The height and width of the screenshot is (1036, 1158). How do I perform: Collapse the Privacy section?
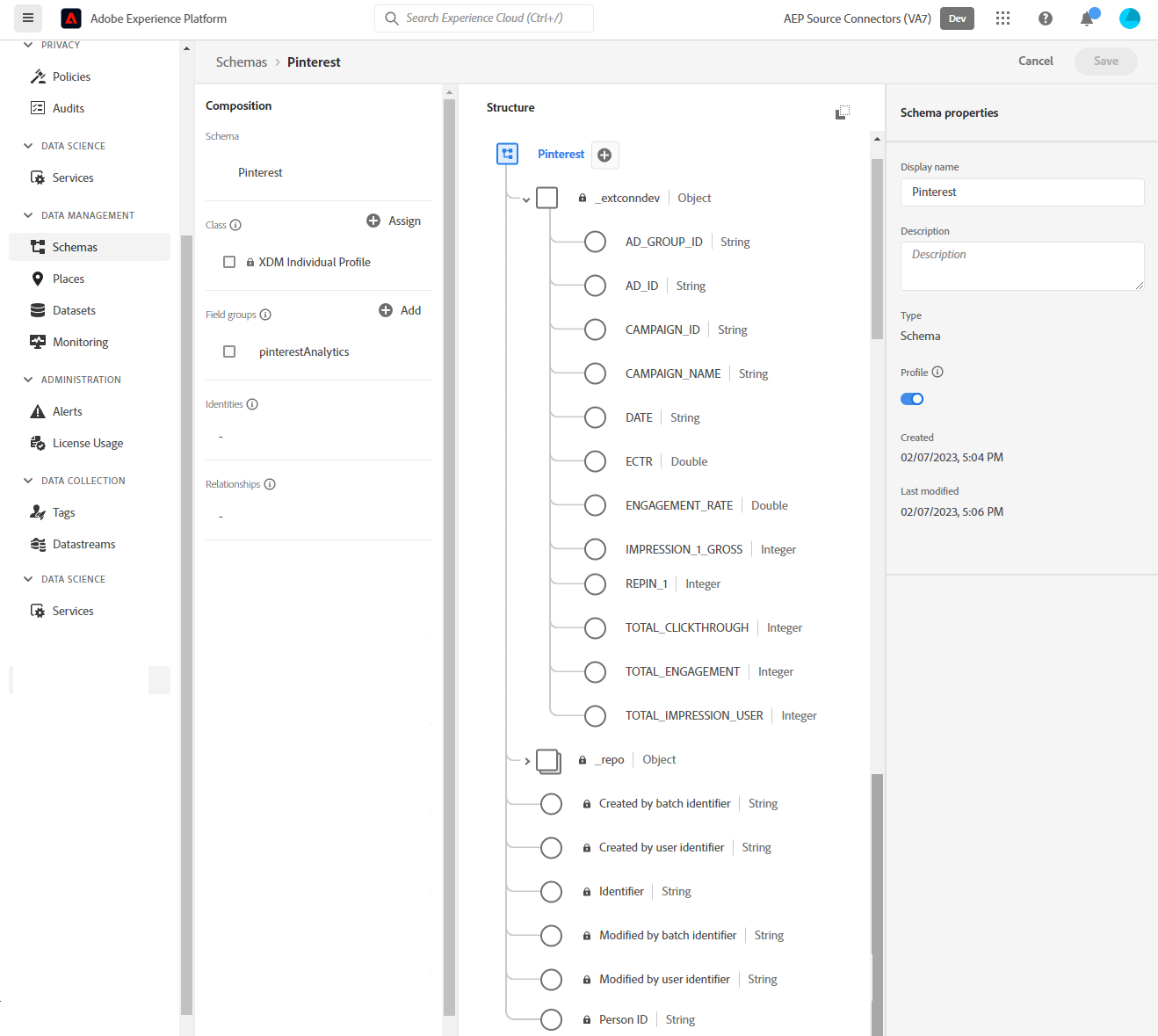(x=28, y=45)
